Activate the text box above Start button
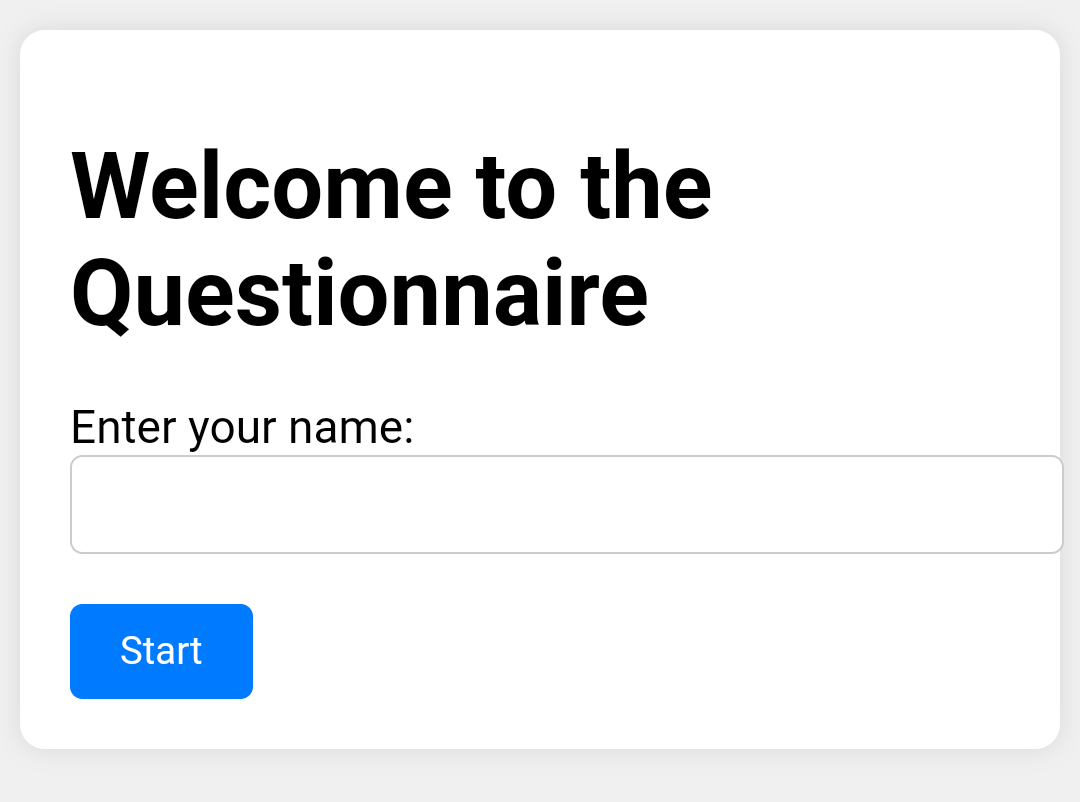 566,504
